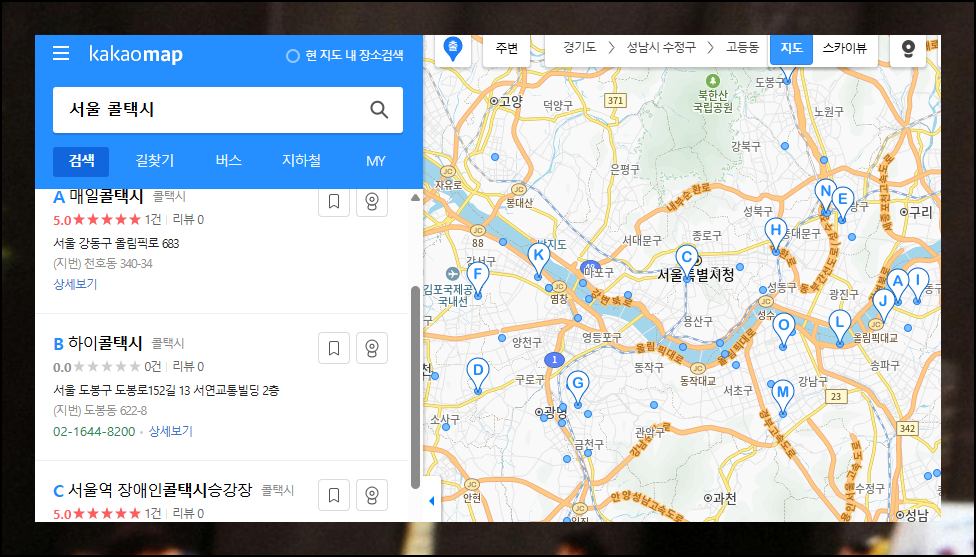Select the 버스 tab

(228, 161)
